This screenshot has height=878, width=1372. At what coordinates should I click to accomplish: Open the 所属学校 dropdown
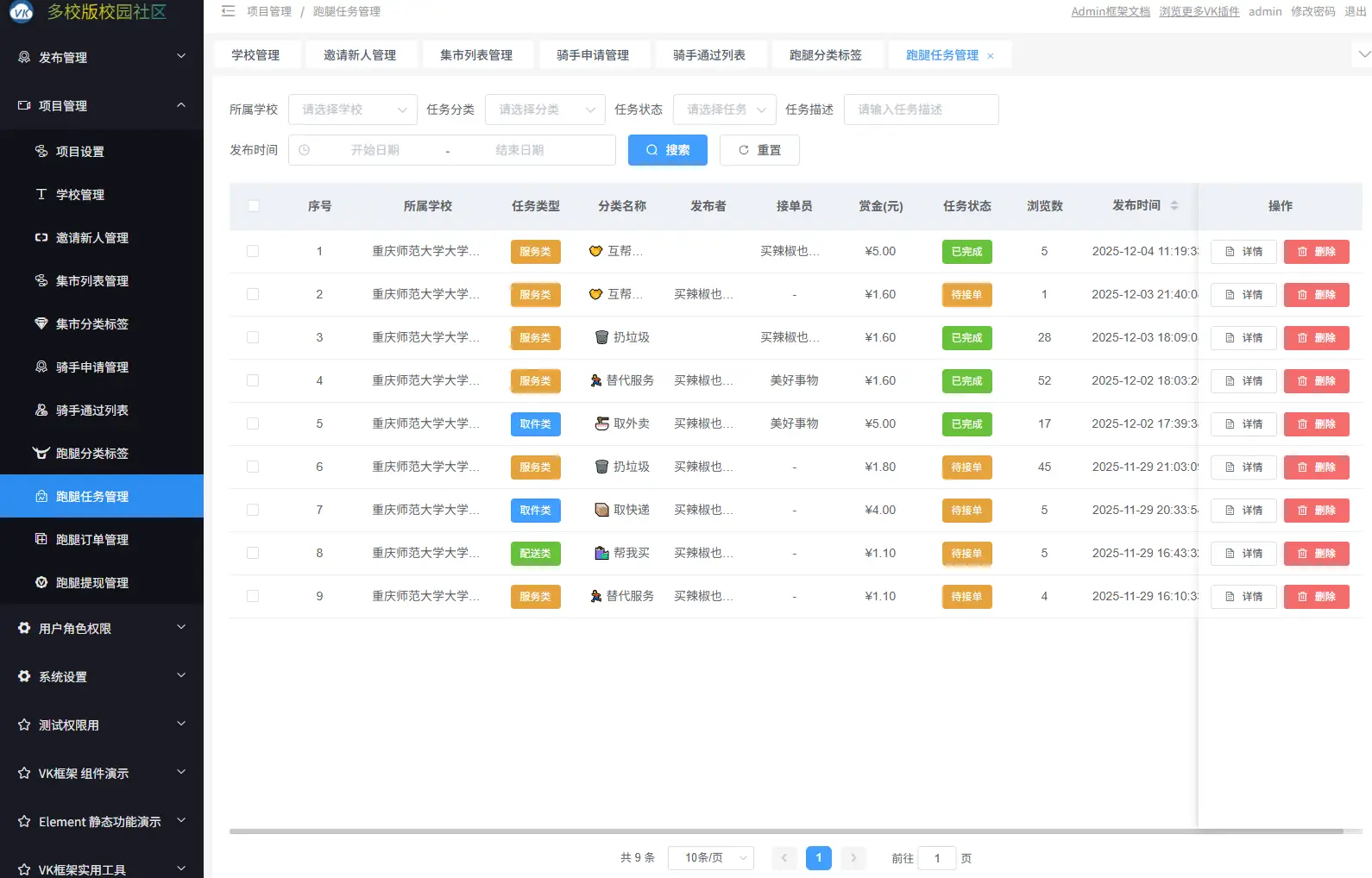pyautogui.click(x=352, y=110)
